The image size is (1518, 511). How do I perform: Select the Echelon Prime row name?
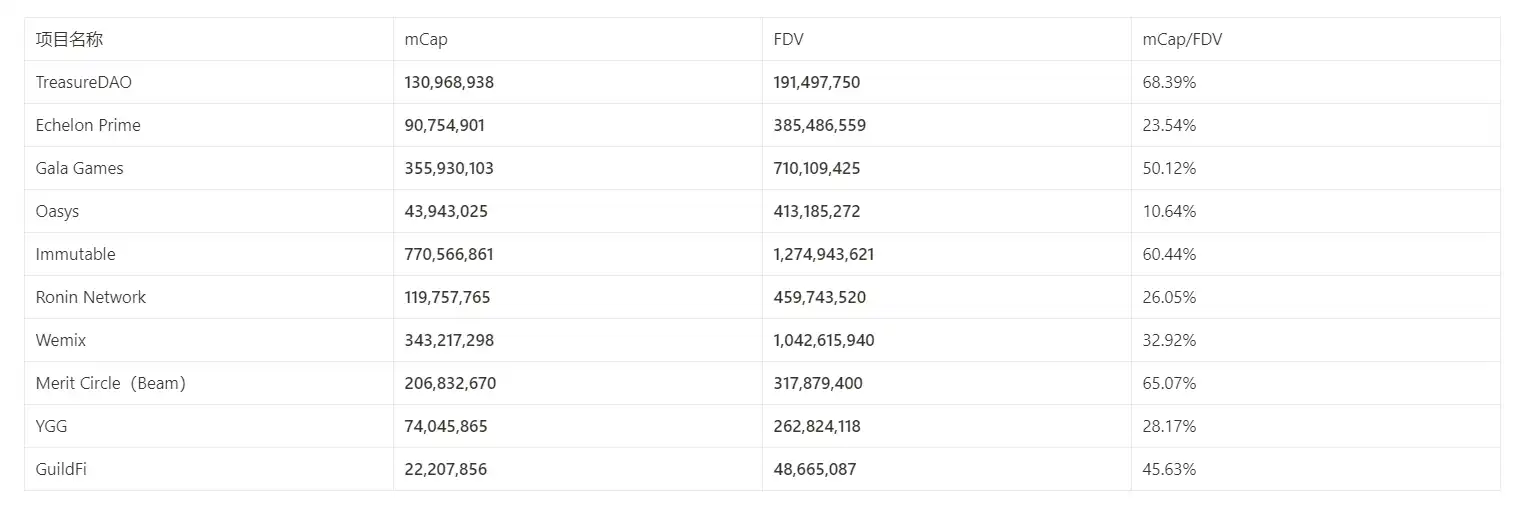pos(88,126)
